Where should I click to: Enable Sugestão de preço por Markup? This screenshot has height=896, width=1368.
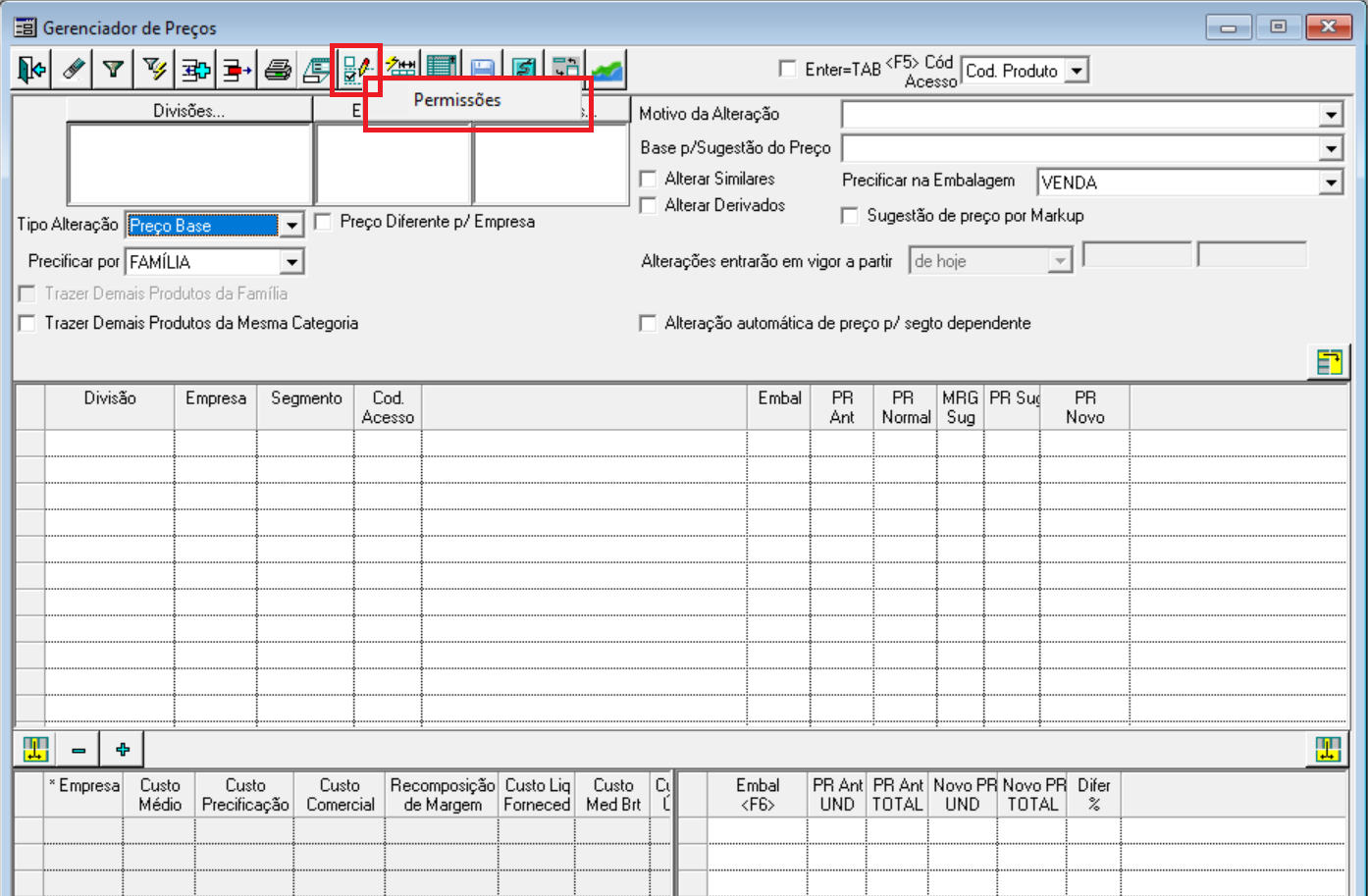tap(850, 215)
